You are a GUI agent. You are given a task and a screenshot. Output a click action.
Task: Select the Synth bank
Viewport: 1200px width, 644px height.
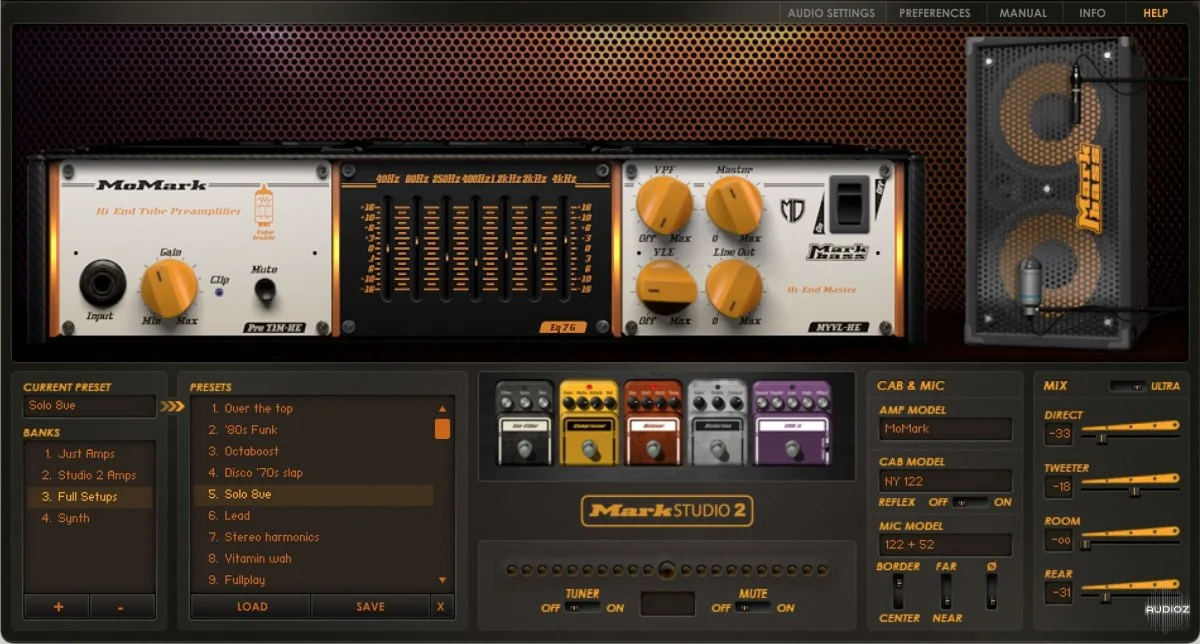tap(89, 518)
